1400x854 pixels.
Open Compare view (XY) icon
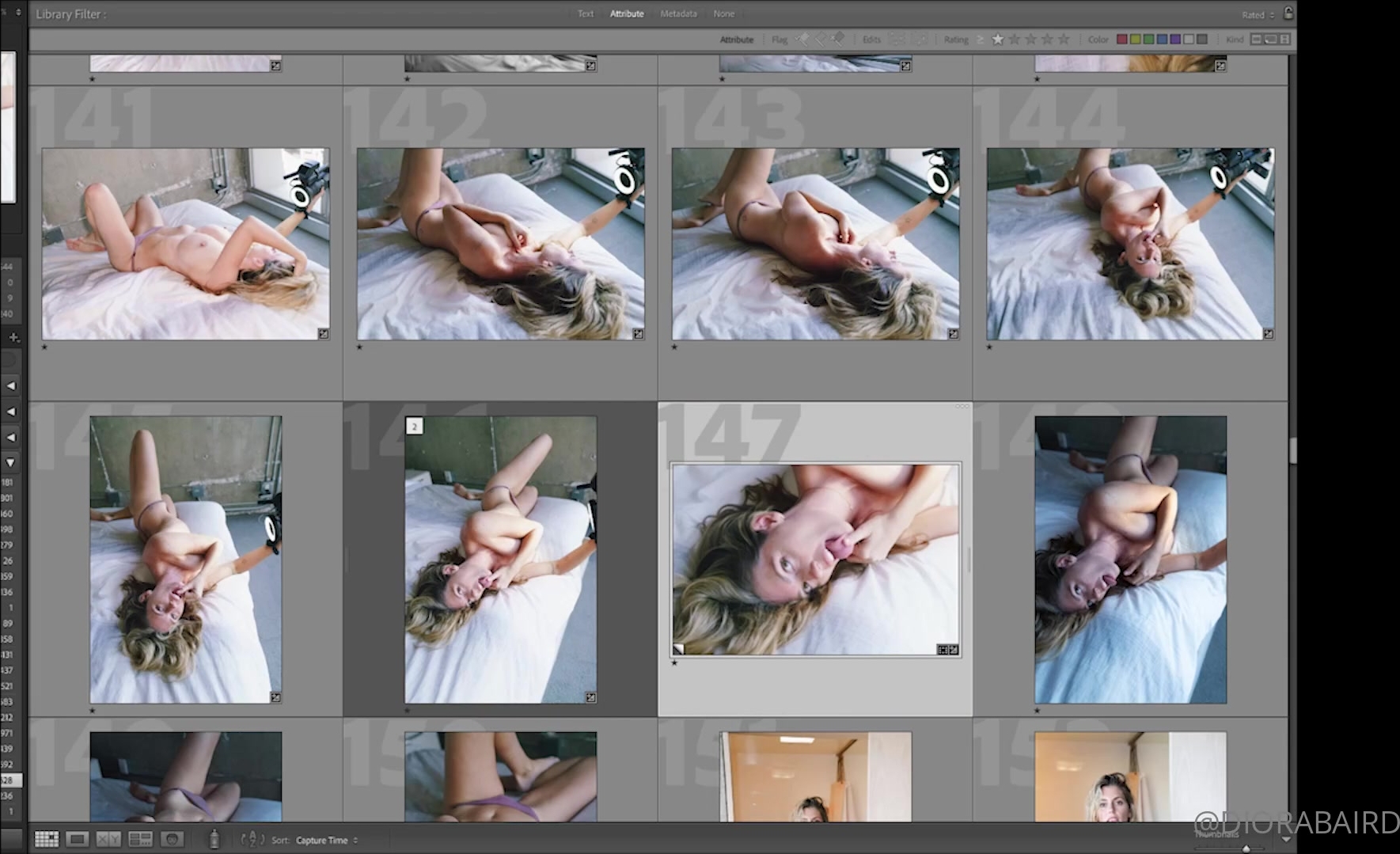(108, 839)
